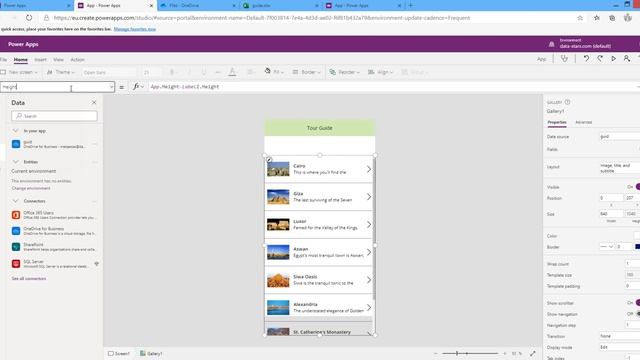Click the border color swatch

pyautogui.click(x=637, y=247)
